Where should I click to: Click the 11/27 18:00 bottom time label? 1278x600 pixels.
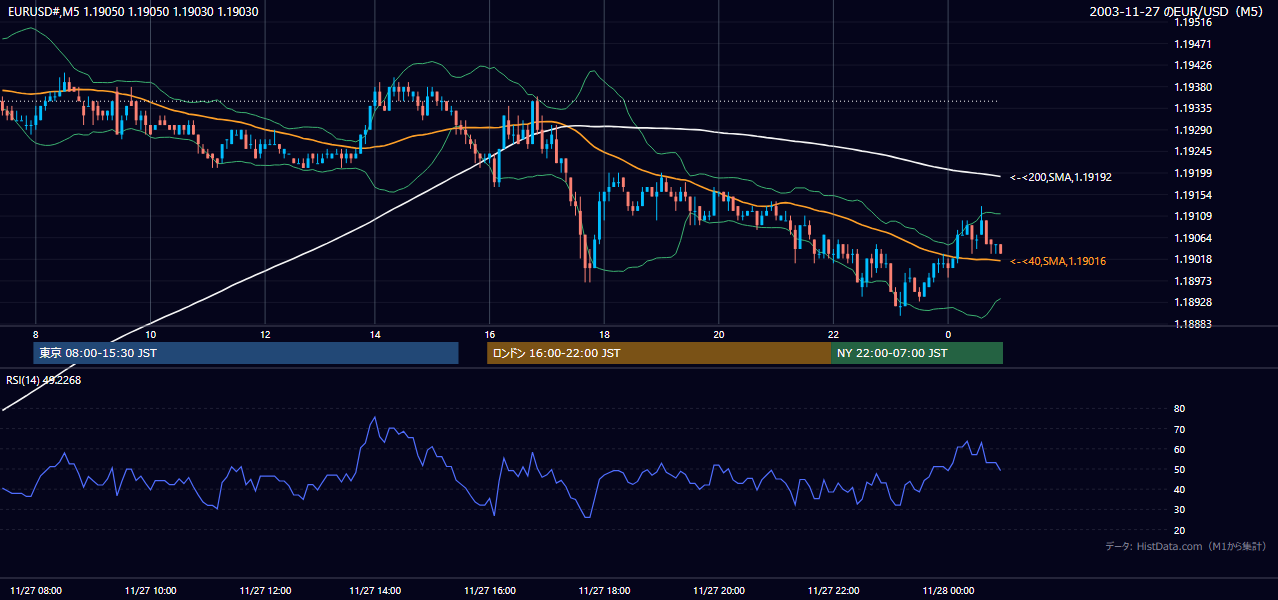tap(604, 591)
